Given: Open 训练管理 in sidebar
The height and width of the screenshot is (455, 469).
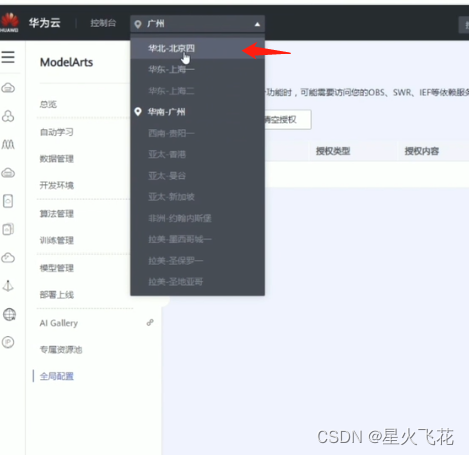Looking at the screenshot, I should 57,240.
